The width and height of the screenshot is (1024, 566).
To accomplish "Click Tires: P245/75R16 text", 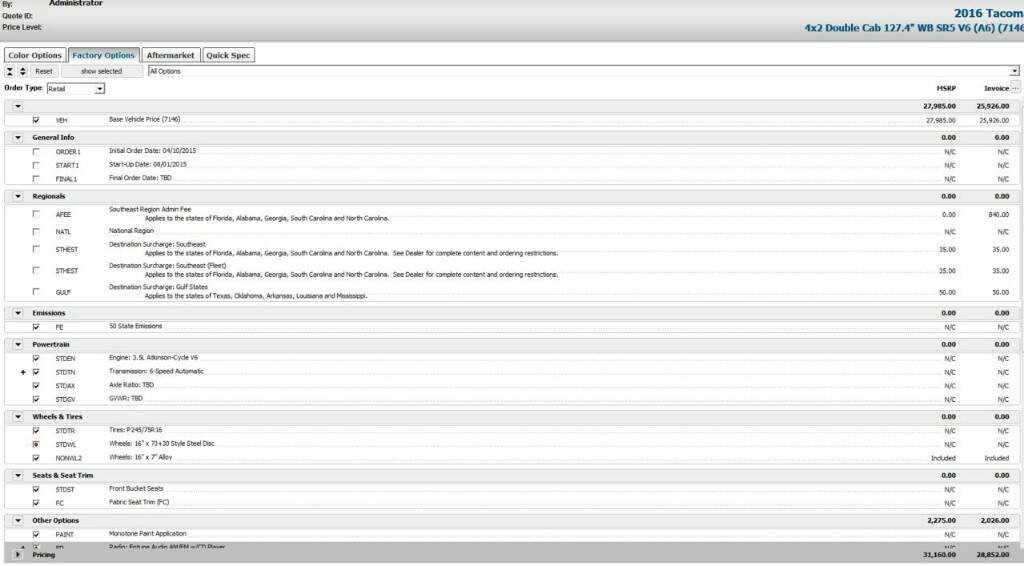I will pyautogui.click(x=136, y=430).
